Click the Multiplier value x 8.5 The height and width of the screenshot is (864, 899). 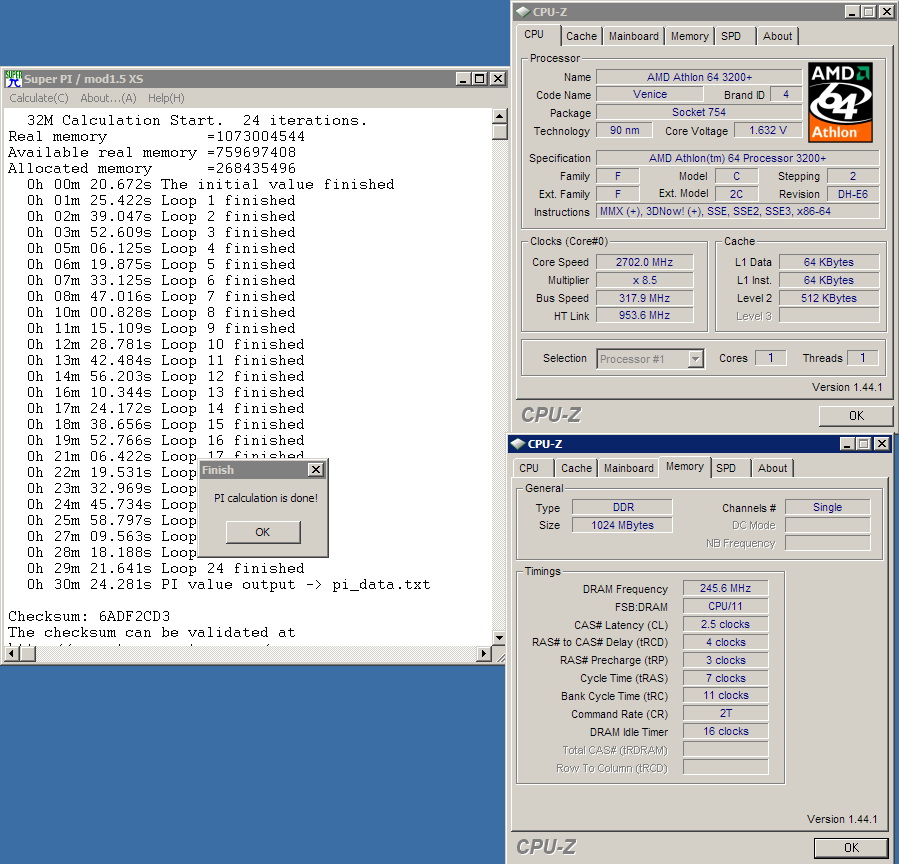(x=644, y=280)
